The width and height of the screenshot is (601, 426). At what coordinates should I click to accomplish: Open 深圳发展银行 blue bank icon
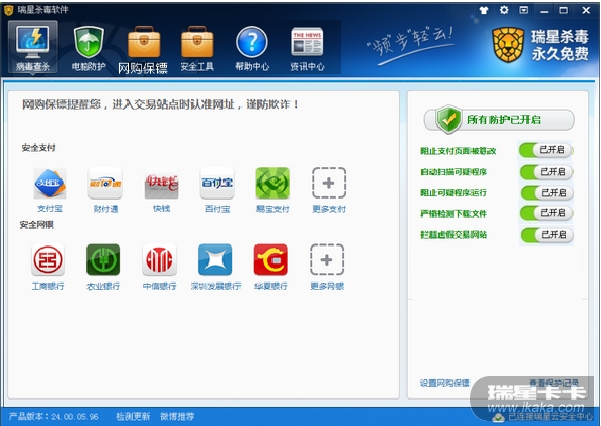click(215, 260)
